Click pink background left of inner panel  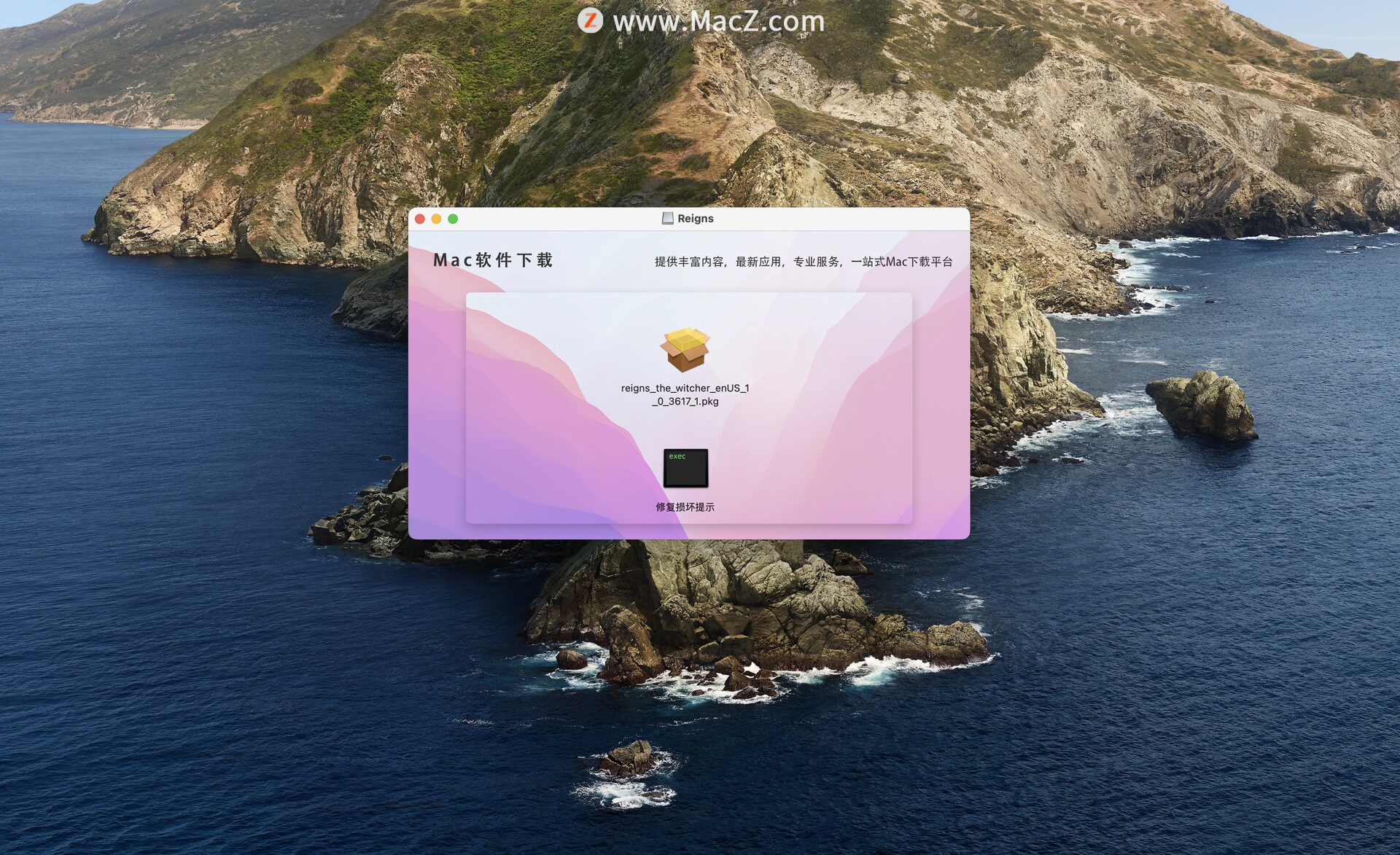[x=437, y=408]
